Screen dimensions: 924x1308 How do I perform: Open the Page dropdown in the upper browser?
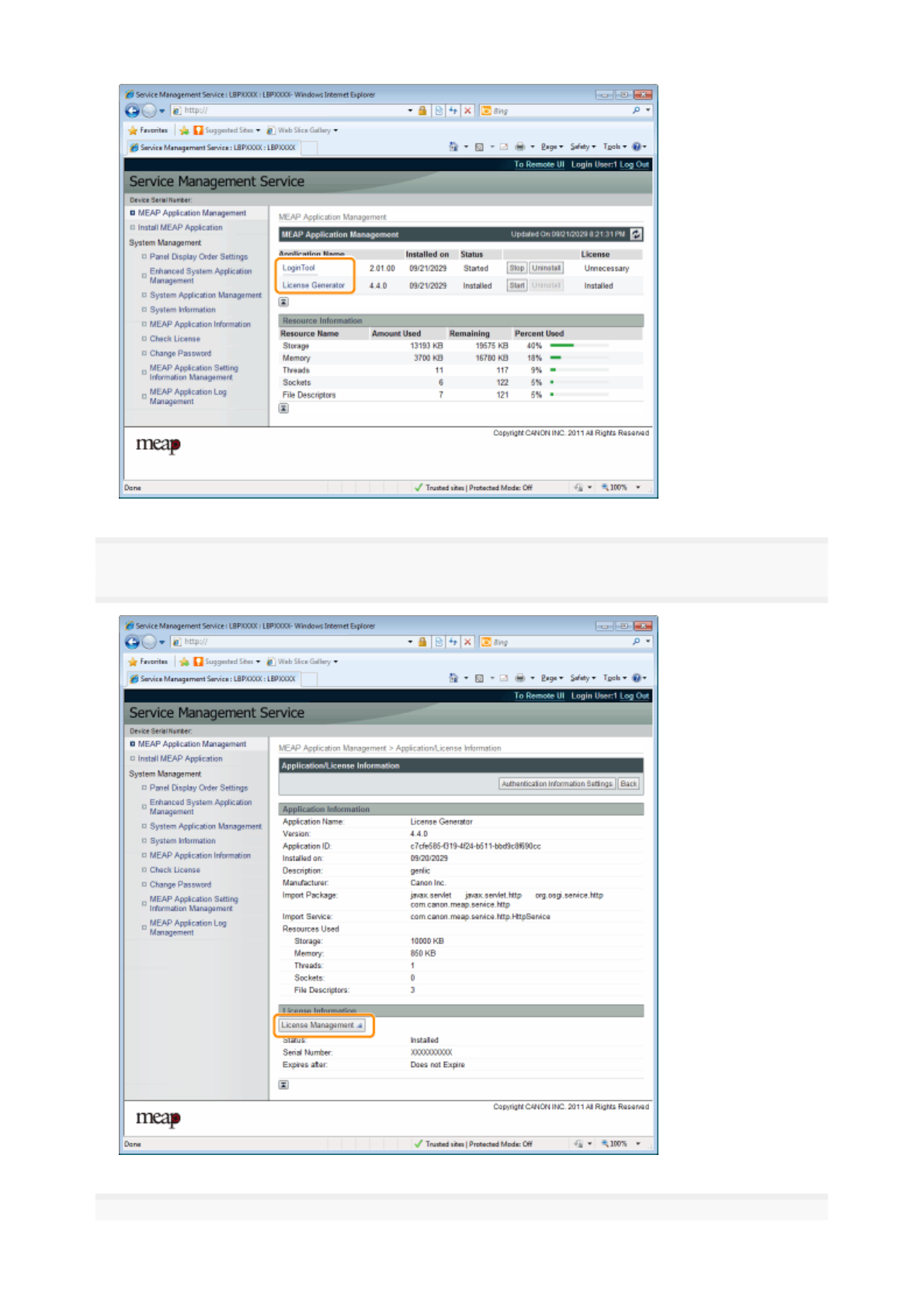(x=551, y=147)
